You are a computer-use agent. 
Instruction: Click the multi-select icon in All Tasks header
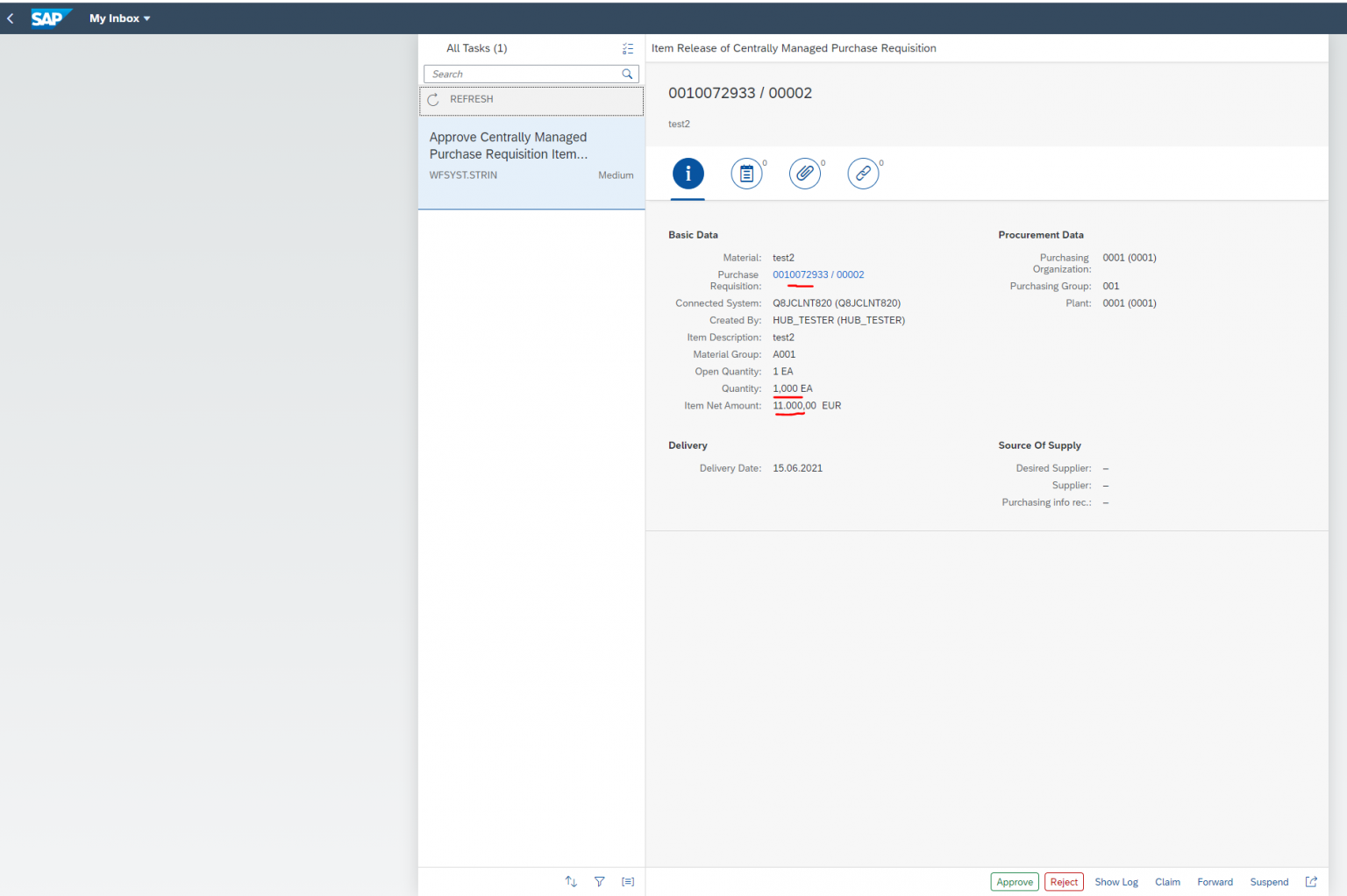coord(628,48)
